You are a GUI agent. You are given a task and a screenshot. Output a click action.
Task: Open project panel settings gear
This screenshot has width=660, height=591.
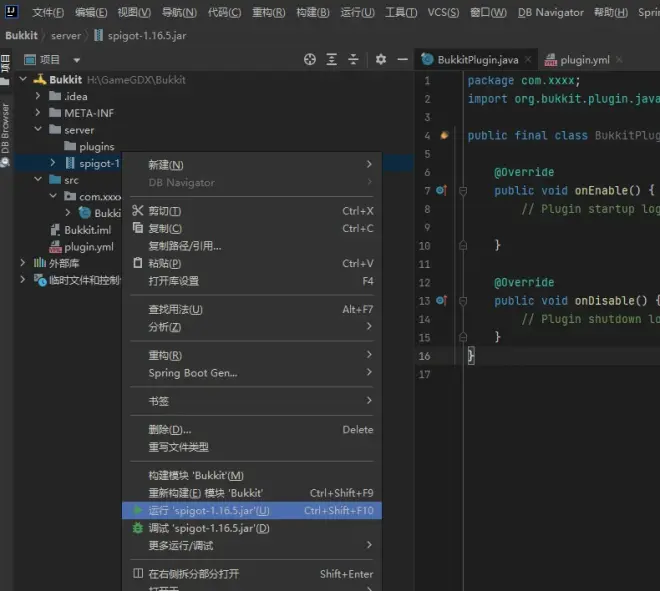[381, 59]
